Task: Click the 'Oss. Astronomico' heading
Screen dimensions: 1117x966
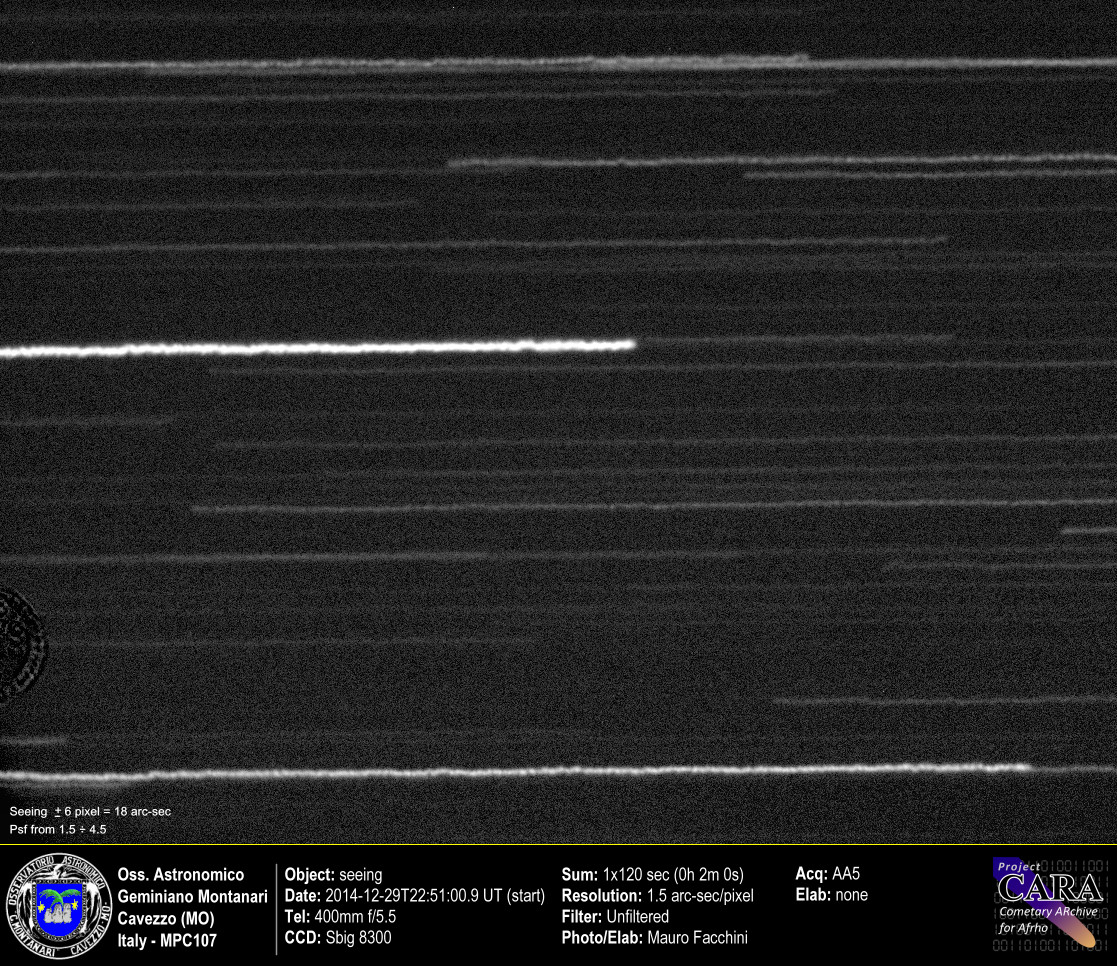Action: [x=181, y=875]
